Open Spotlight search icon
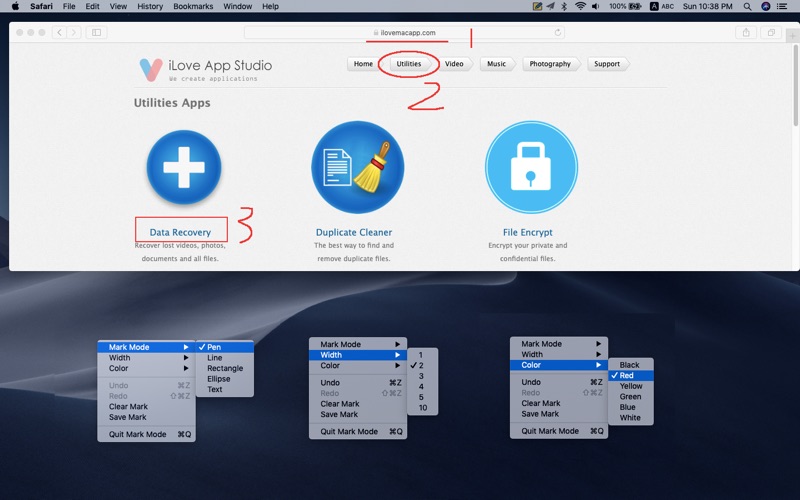800x500 pixels. click(x=747, y=7)
